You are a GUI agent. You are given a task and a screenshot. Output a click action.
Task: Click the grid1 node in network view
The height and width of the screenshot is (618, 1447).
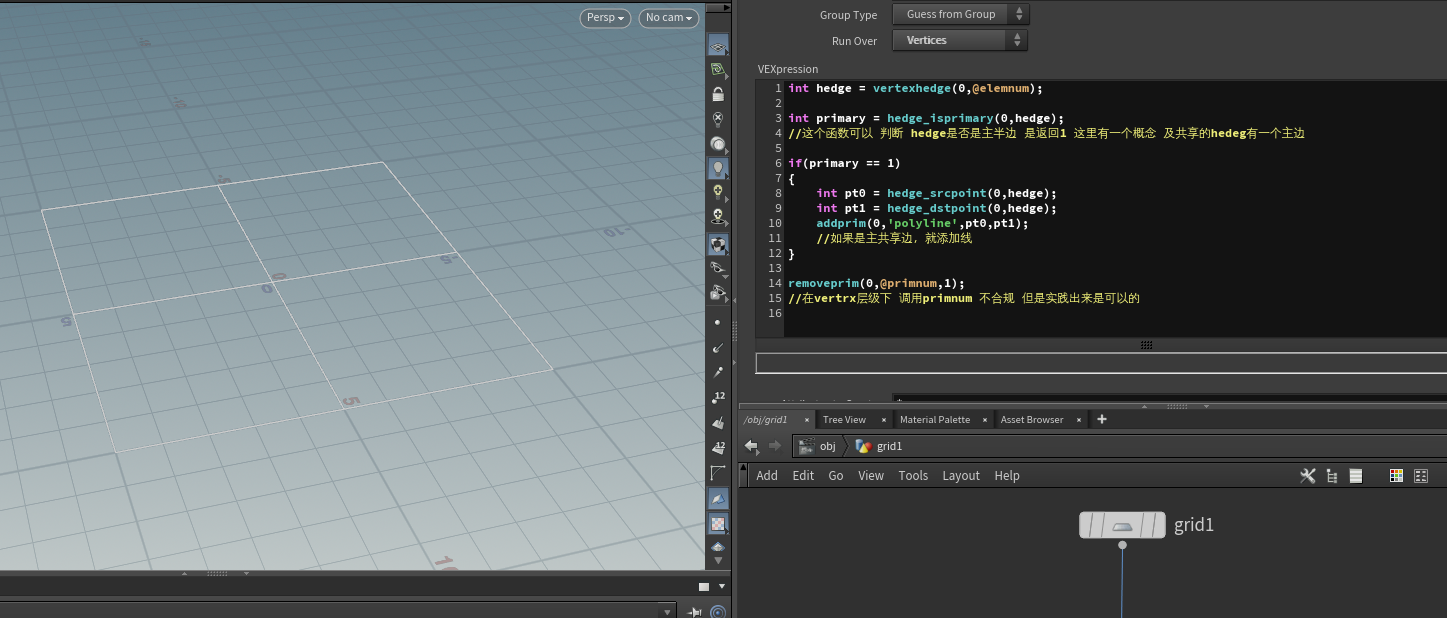(x=1122, y=525)
